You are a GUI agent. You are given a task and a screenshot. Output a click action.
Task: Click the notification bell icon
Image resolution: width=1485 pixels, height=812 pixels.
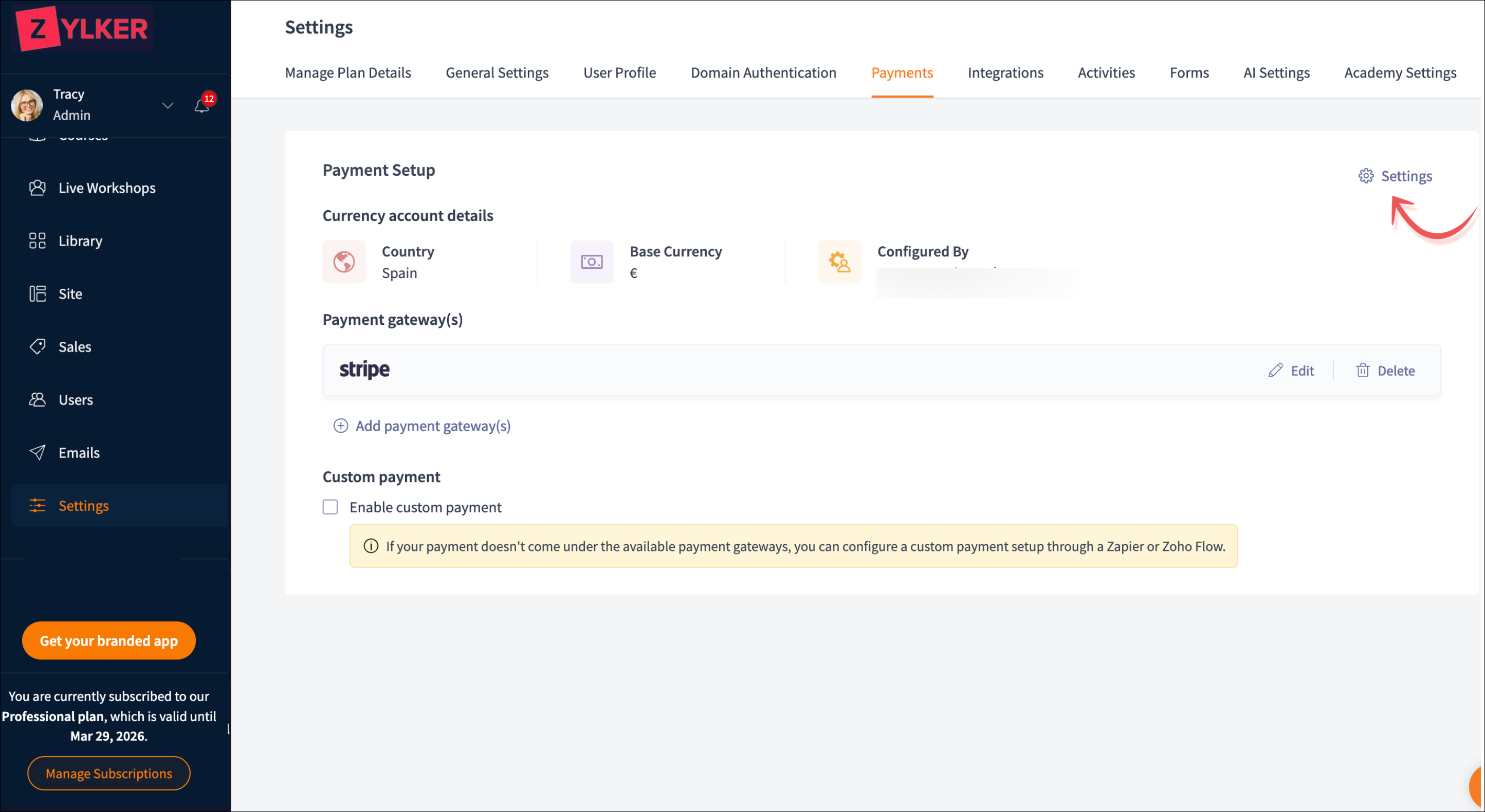pyautogui.click(x=201, y=106)
